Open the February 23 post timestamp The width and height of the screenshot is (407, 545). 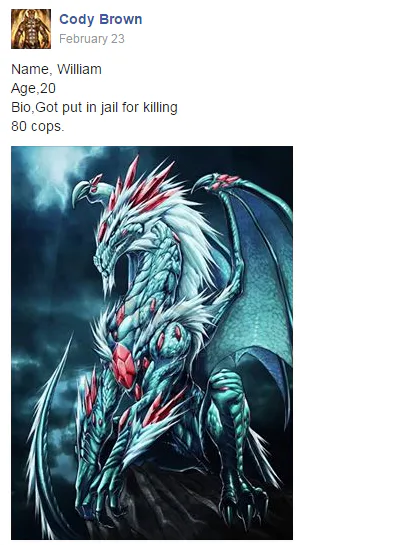tap(92, 39)
